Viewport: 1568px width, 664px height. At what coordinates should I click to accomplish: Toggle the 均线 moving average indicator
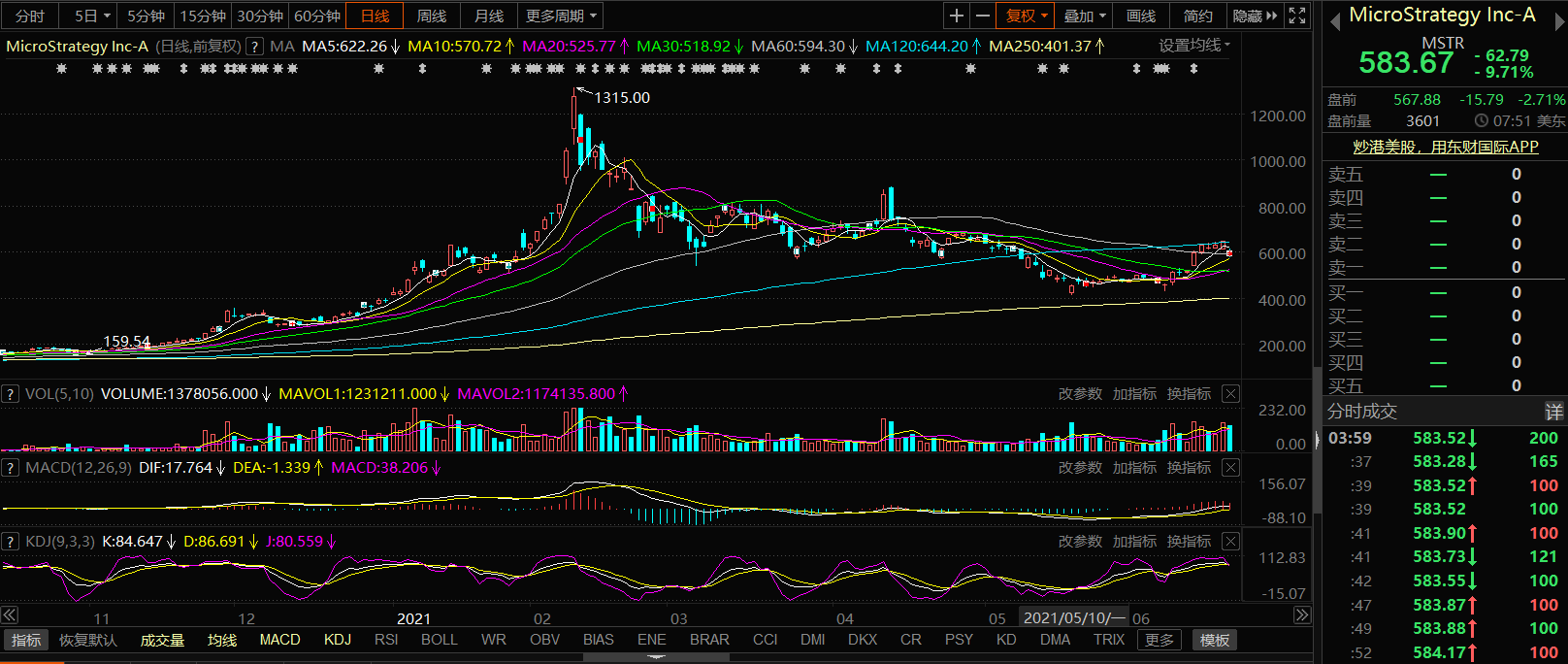coord(222,641)
